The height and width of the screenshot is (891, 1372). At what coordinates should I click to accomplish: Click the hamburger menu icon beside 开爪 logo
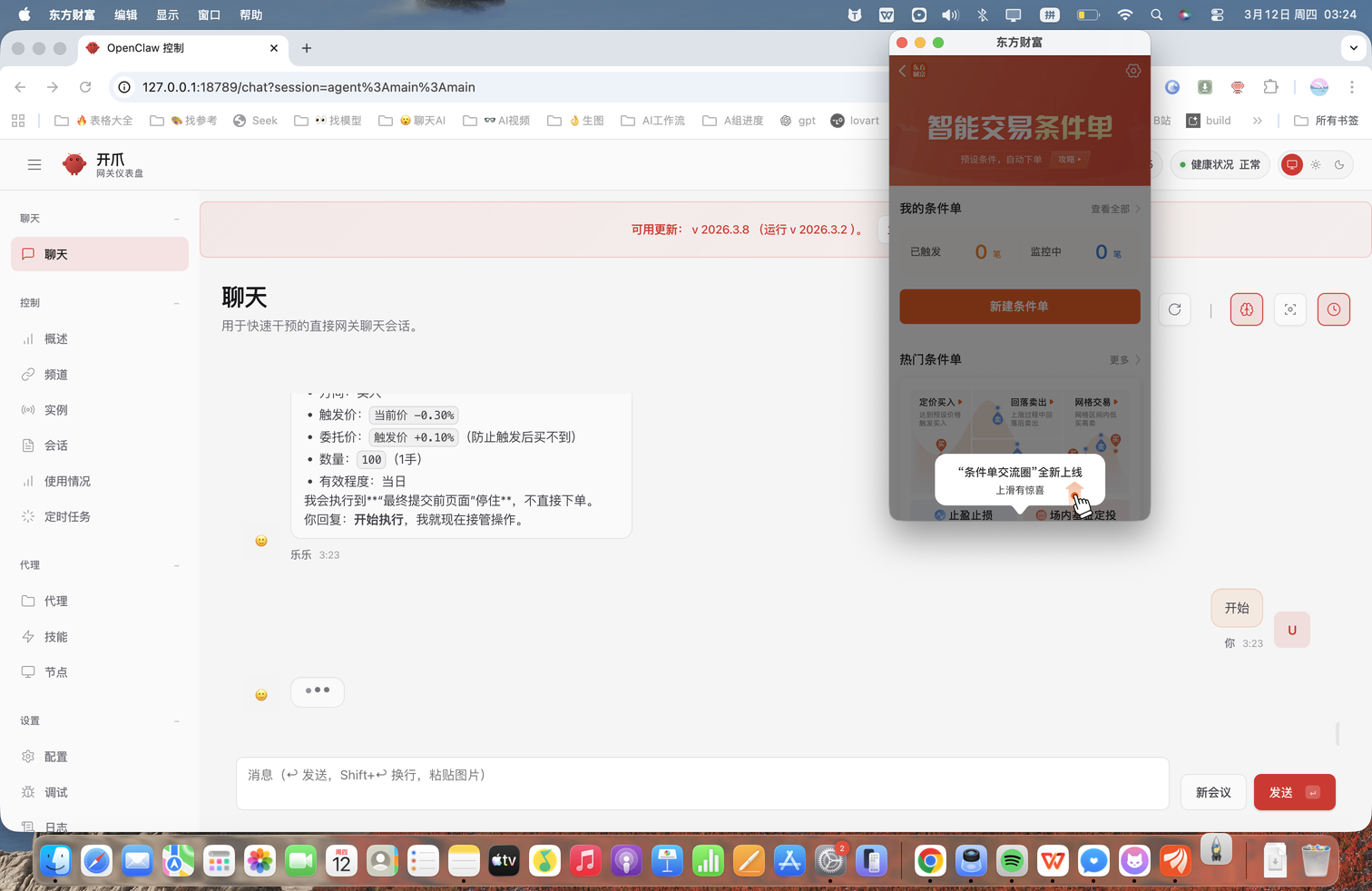[34, 165]
